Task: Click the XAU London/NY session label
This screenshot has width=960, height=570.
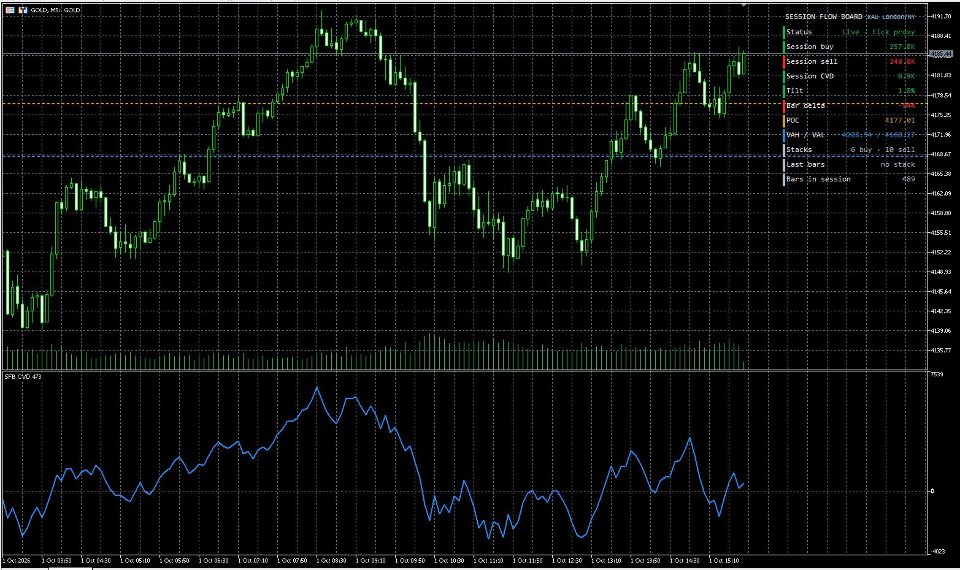Action: coord(891,17)
